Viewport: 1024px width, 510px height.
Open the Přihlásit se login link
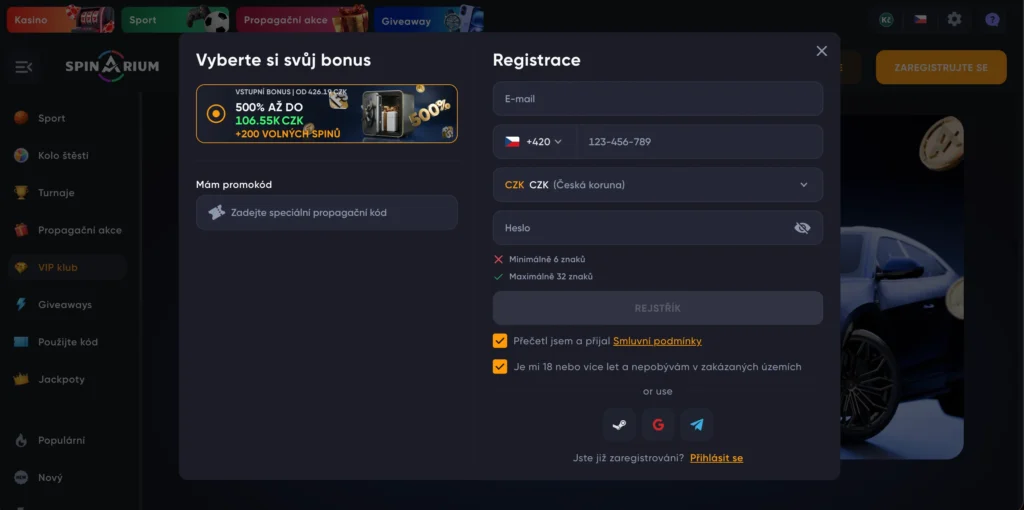[716, 458]
